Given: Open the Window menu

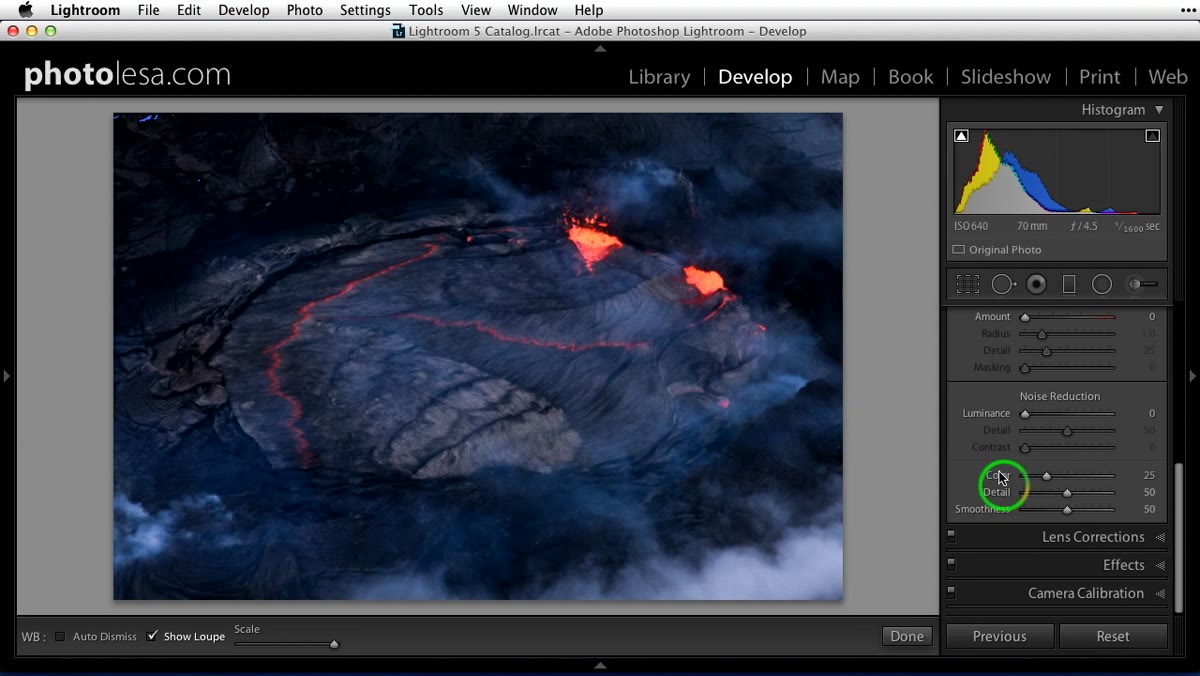Looking at the screenshot, I should point(532,10).
